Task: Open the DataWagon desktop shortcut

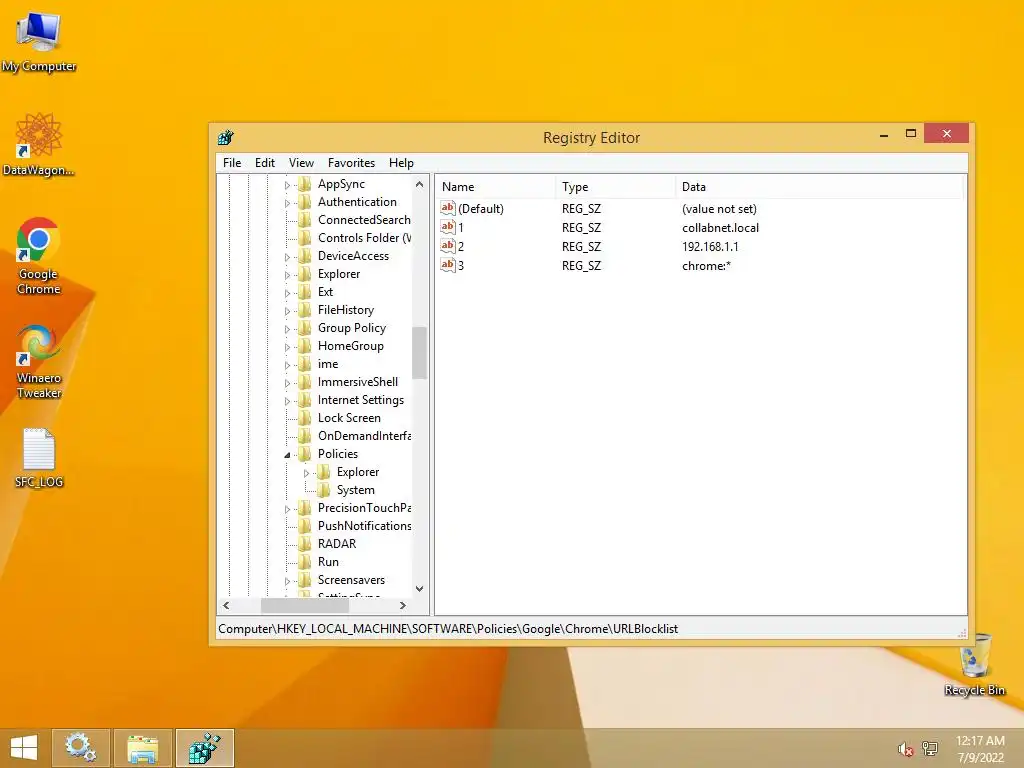Action: 39,144
